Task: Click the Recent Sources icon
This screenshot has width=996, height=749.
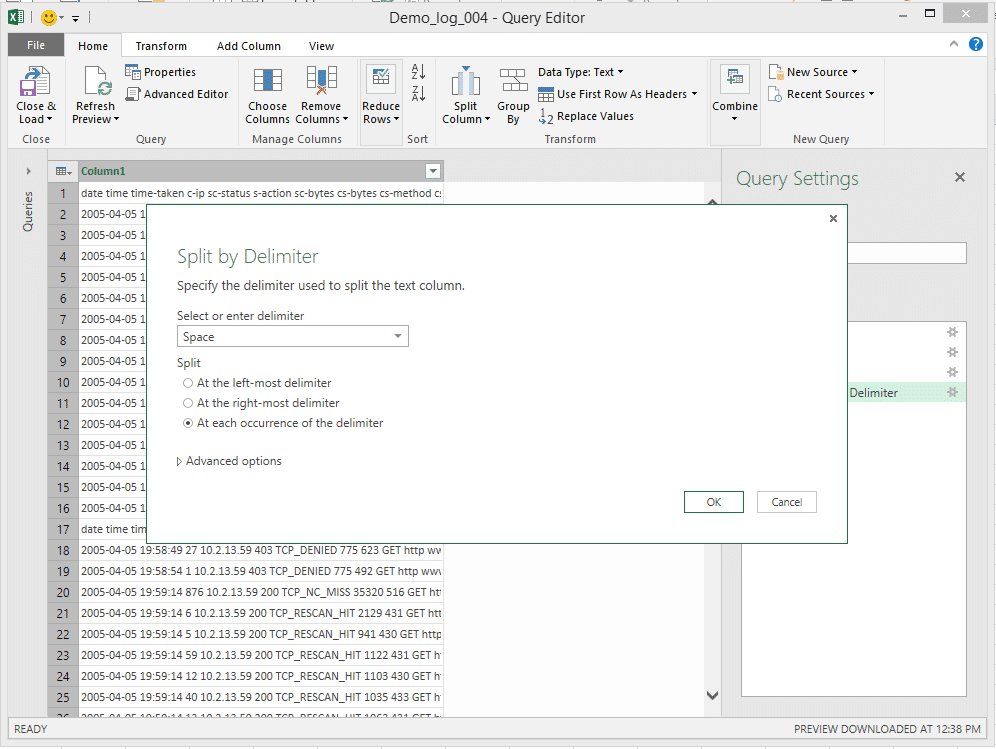Action: (x=775, y=94)
